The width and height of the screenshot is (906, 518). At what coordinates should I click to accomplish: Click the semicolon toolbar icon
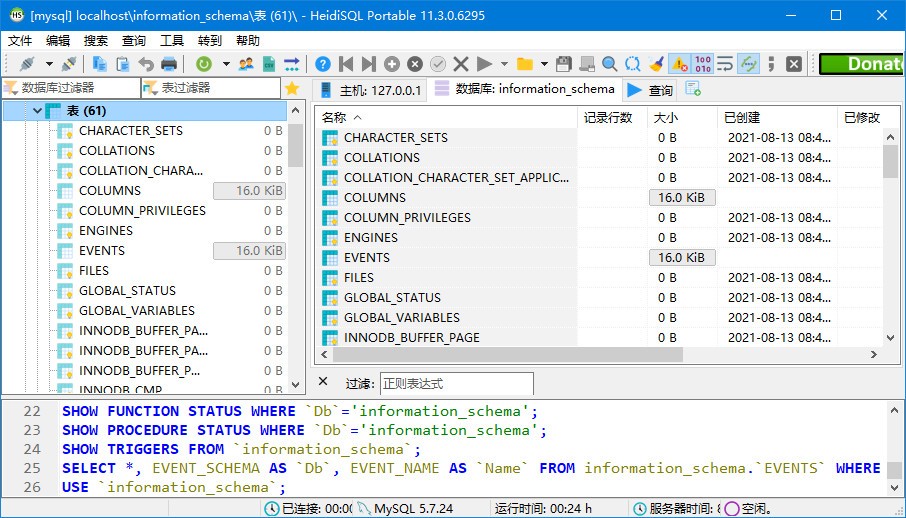[x=771, y=64]
